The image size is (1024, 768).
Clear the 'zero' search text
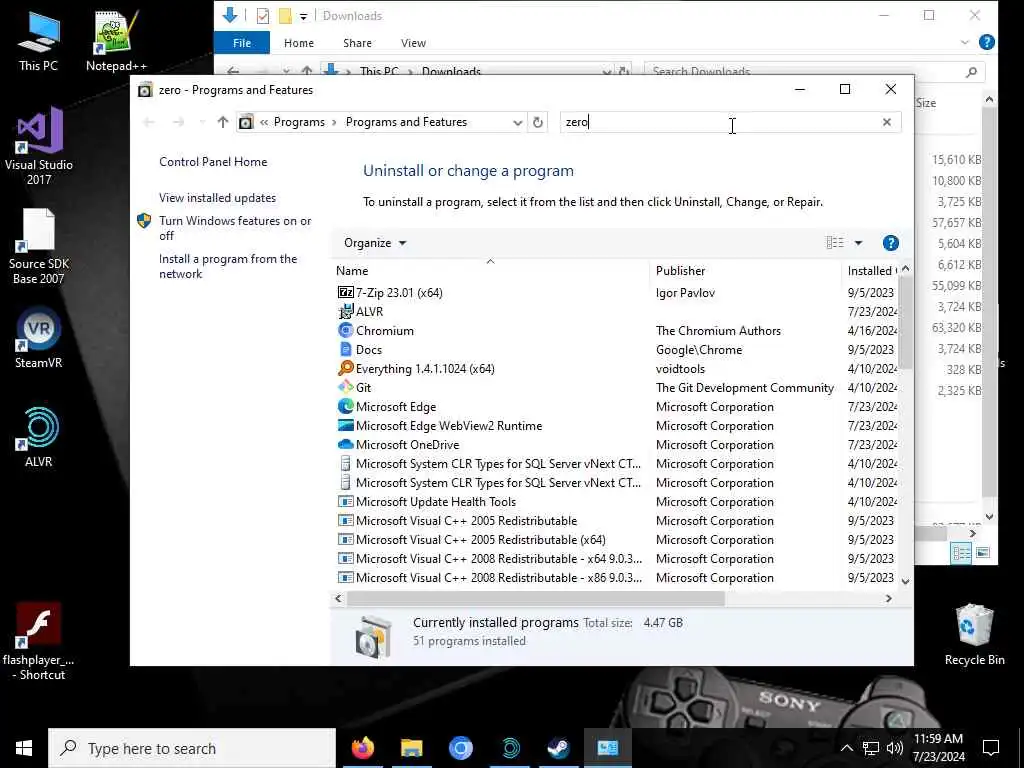tap(886, 122)
